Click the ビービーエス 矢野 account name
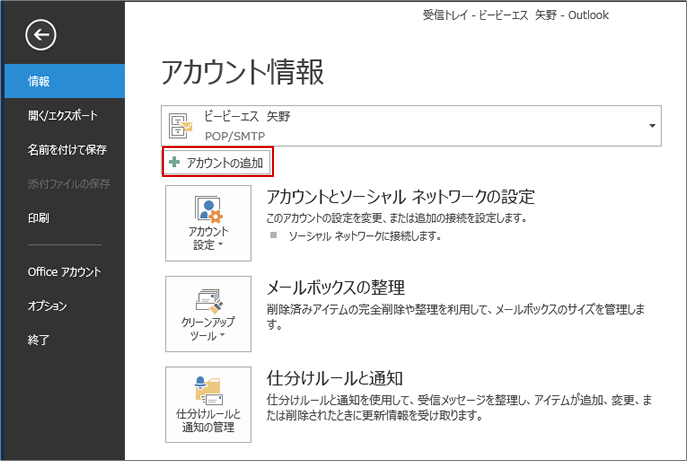 coord(247,116)
